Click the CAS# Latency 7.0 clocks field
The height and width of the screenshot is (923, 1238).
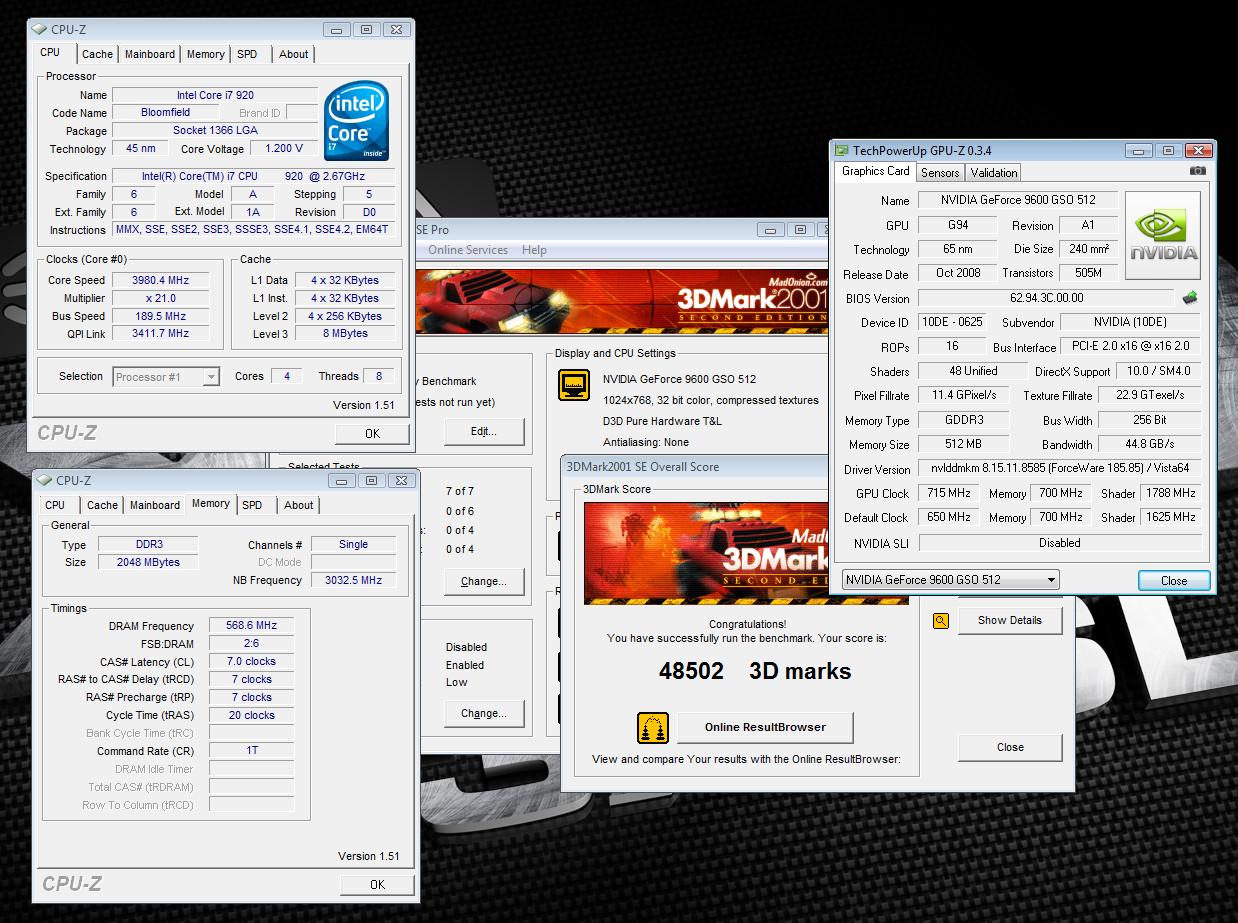tap(251, 661)
